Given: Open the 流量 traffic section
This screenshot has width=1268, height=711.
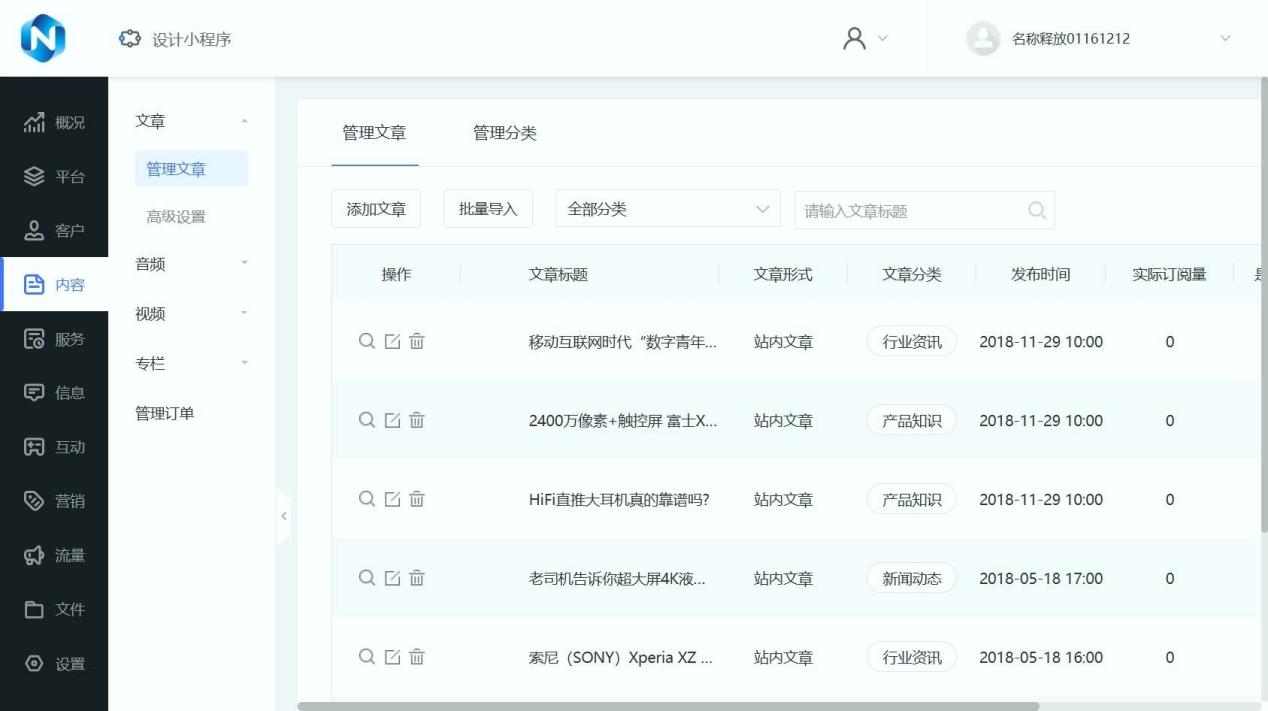Looking at the screenshot, I should tap(54, 555).
